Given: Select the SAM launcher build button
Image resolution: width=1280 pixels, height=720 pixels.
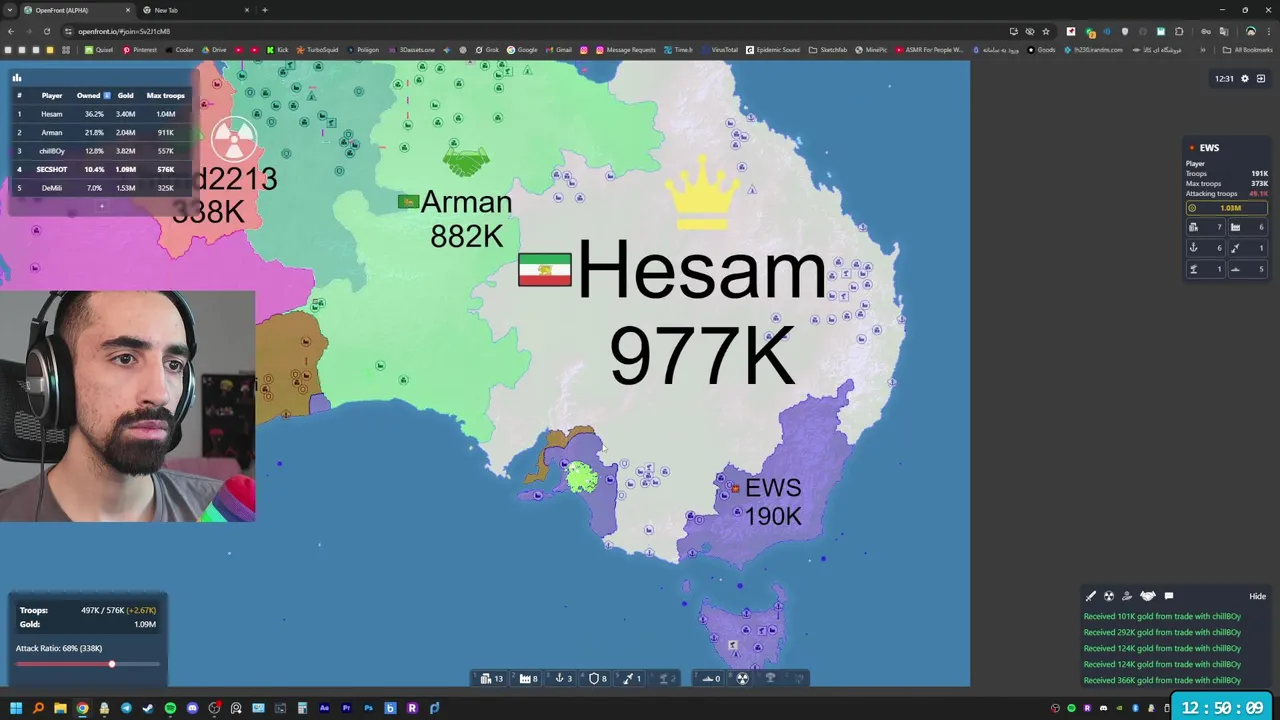Looking at the screenshot, I should pyautogui.click(x=666, y=678).
